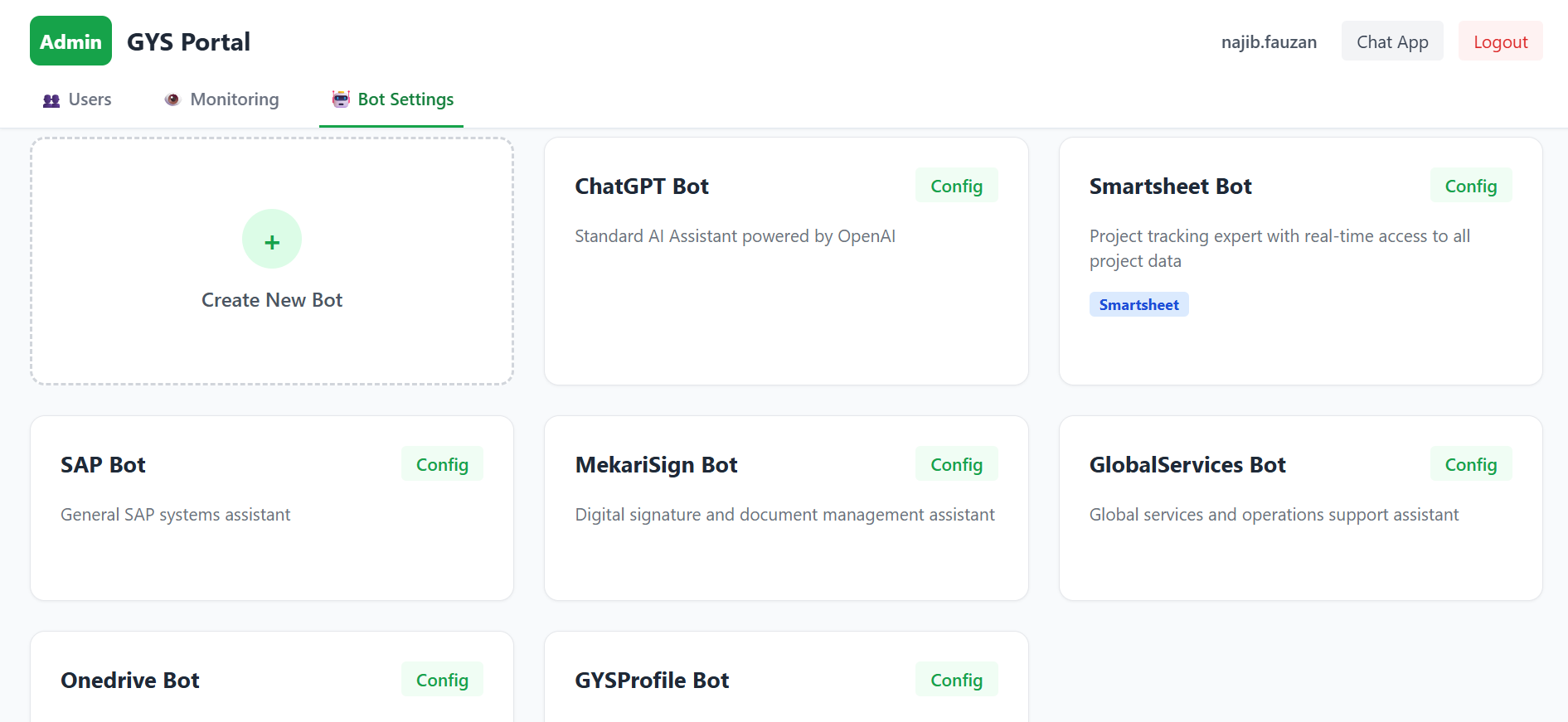Click the Smartsheet tag on Smartsheet Bot
Image resolution: width=1568 pixels, height=722 pixels.
[x=1138, y=305]
